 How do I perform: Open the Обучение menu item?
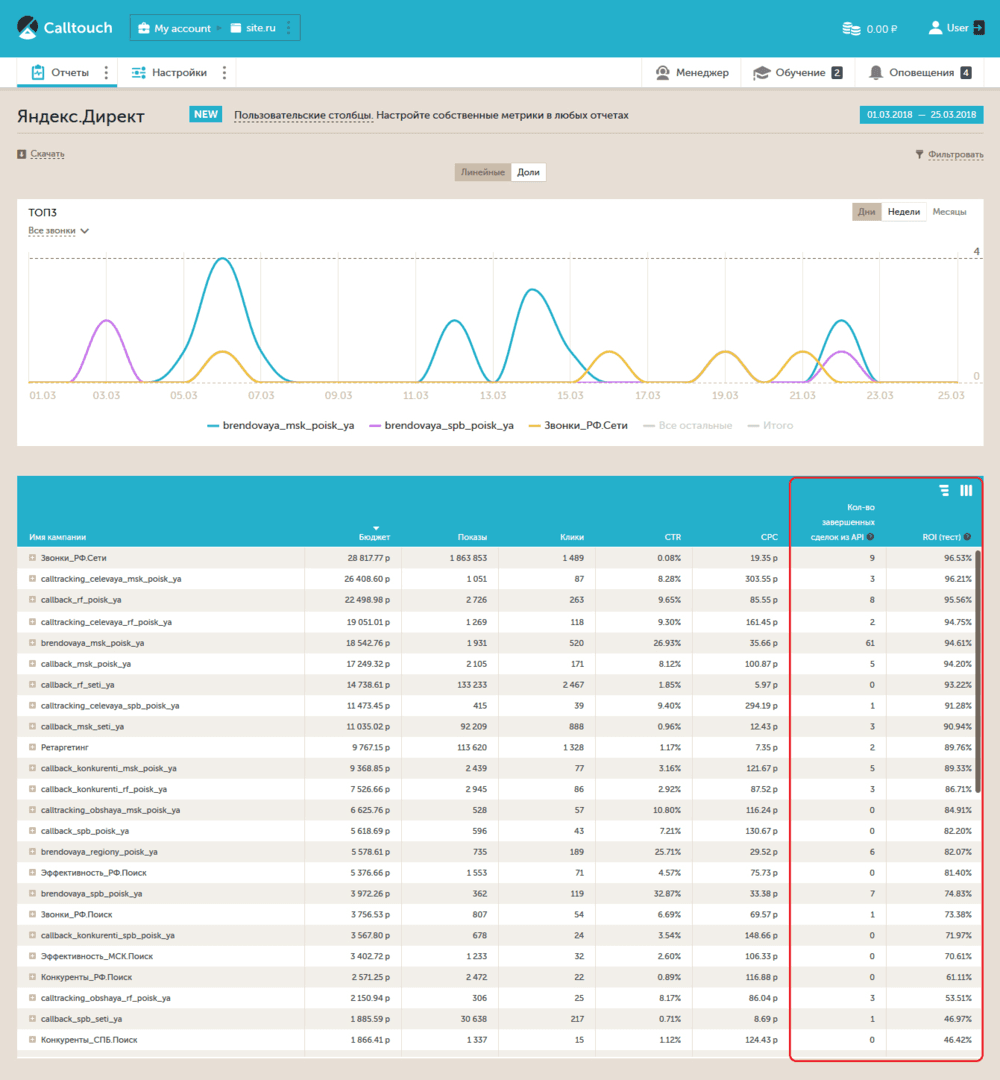[x=798, y=72]
